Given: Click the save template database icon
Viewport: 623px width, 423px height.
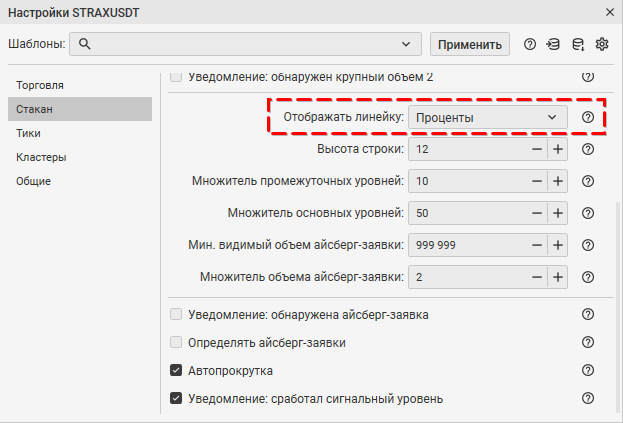Looking at the screenshot, I should [578, 44].
